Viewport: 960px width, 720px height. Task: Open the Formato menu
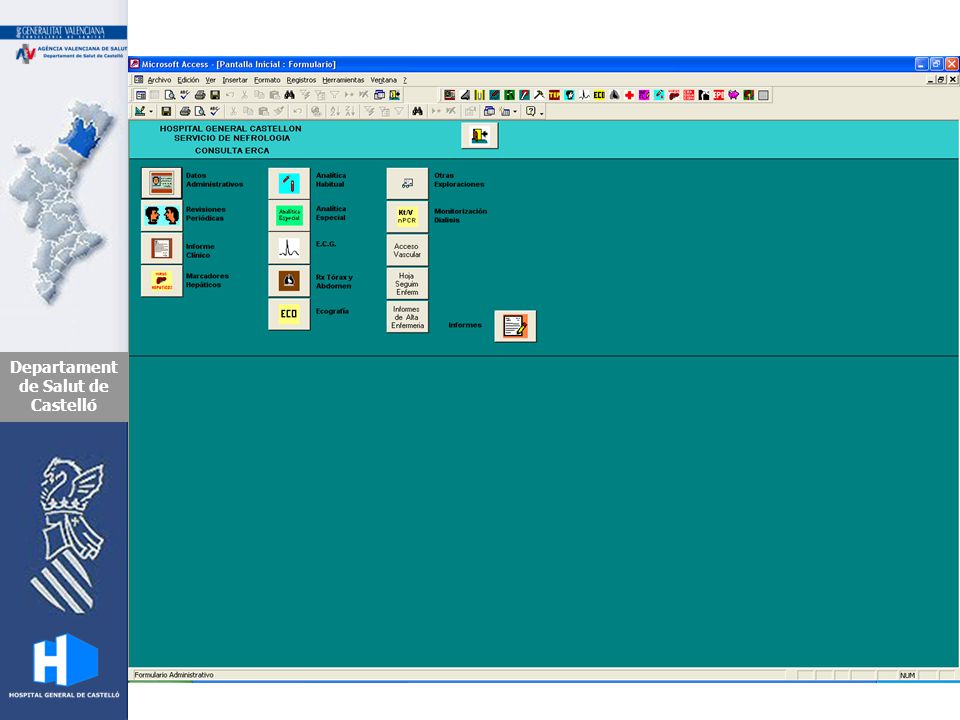click(267, 80)
